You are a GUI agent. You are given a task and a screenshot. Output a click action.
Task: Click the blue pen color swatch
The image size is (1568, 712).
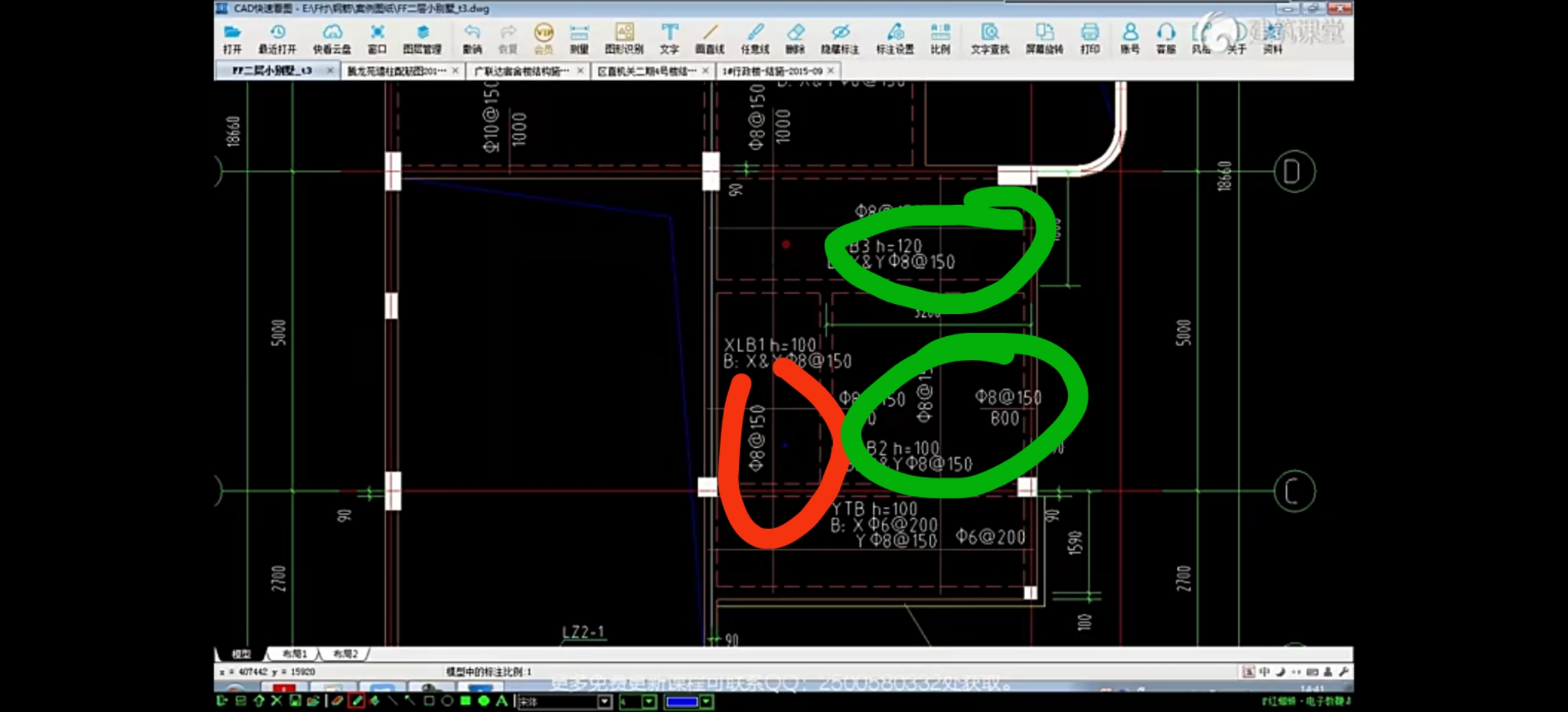[682, 702]
